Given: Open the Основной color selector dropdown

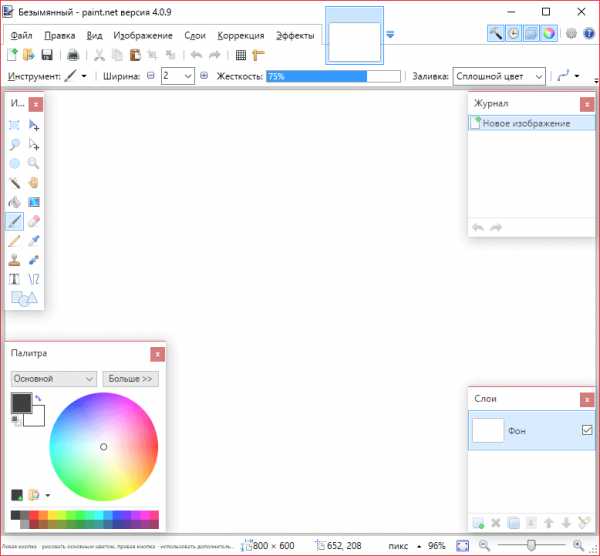Looking at the screenshot, I should (54, 379).
